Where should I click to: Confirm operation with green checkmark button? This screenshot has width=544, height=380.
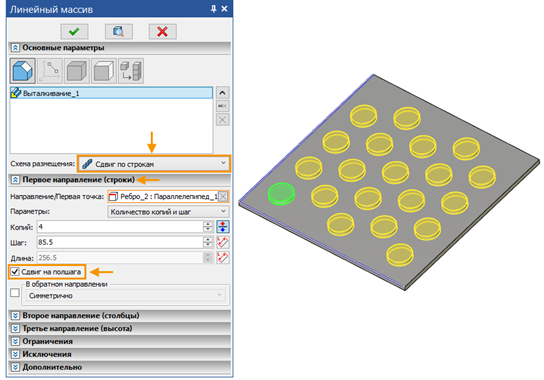pos(74,32)
